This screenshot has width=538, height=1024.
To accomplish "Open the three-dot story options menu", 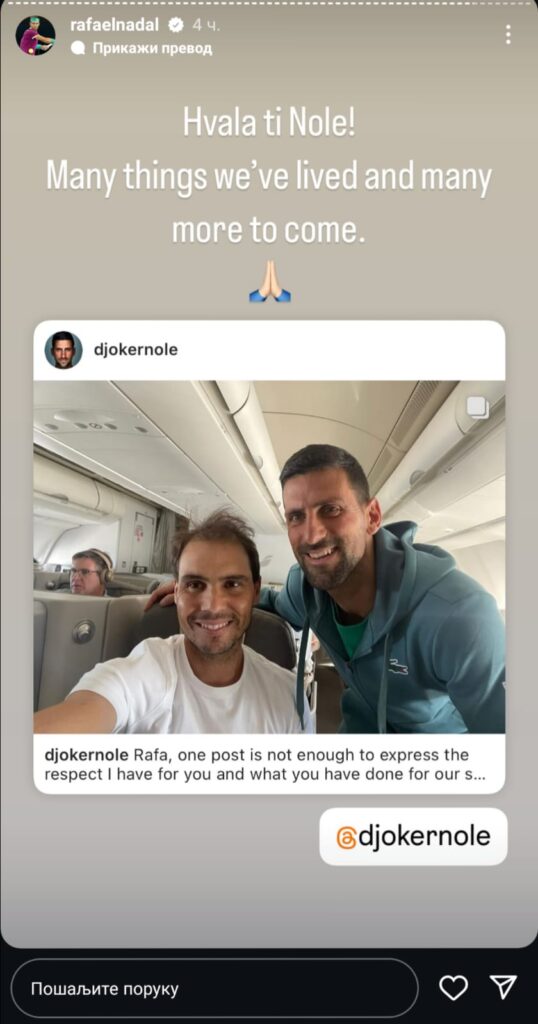I will tap(508, 35).
